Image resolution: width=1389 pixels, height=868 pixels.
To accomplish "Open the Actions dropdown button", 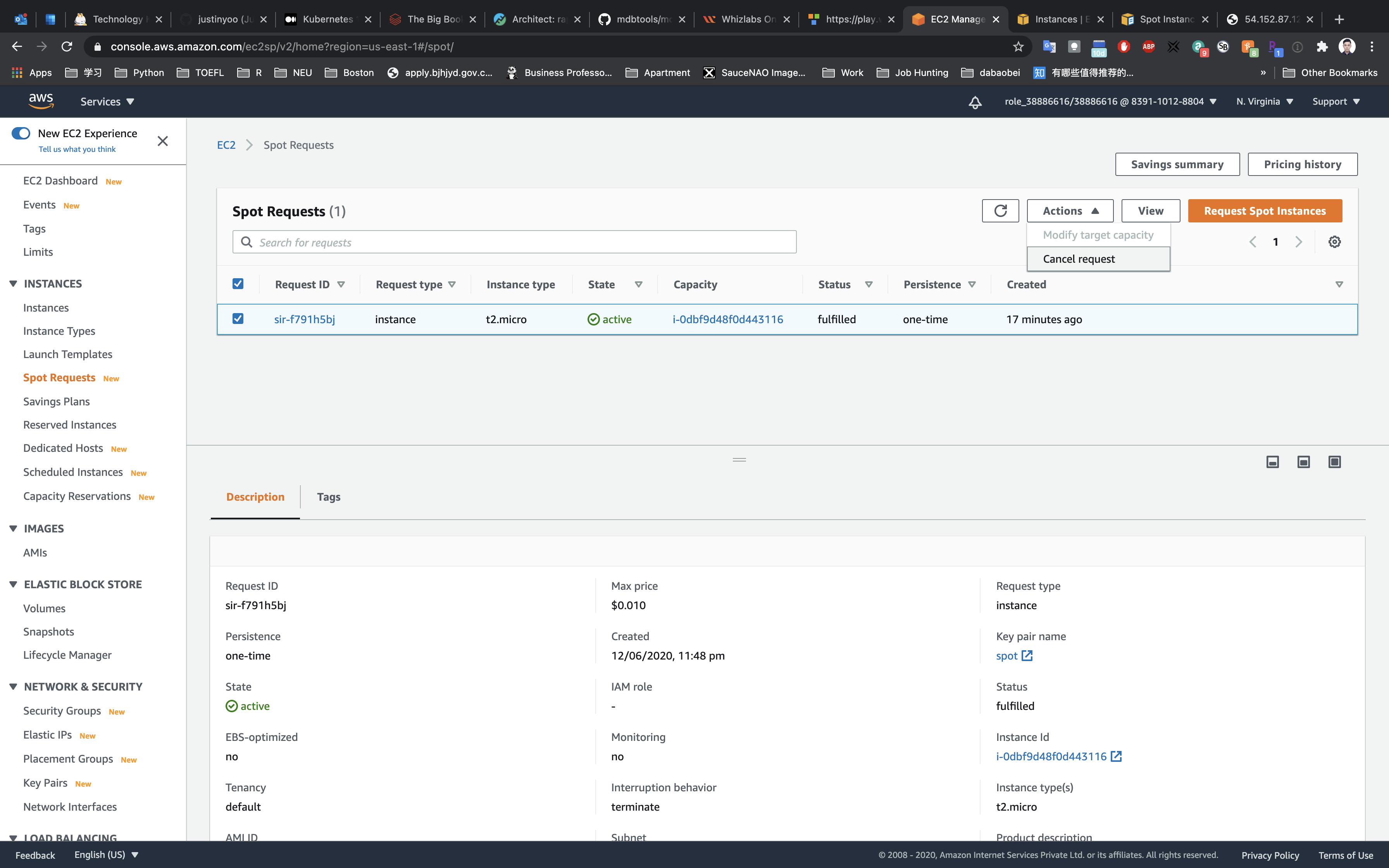I will (1070, 211).
